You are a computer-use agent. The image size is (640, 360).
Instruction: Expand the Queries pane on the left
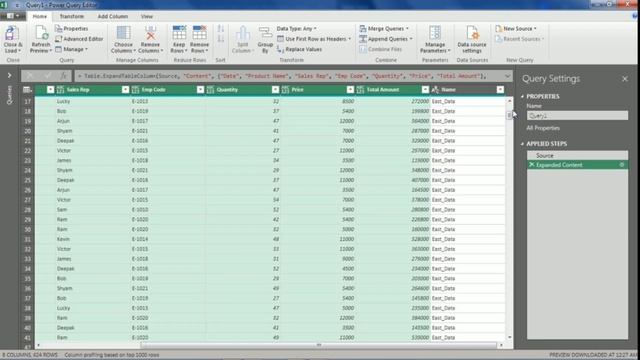(x=9, y=75)
